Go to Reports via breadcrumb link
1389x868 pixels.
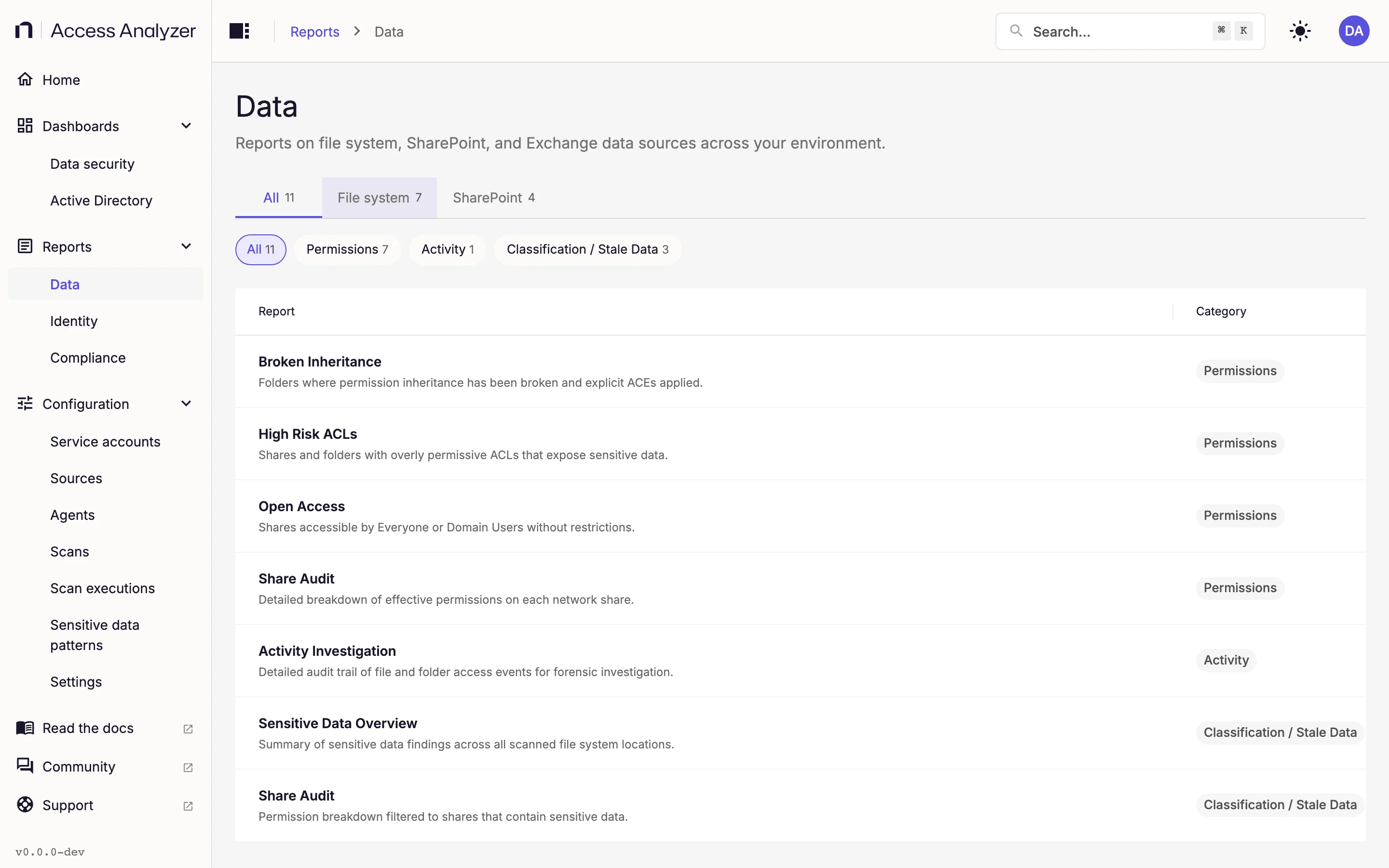point(314,31)
